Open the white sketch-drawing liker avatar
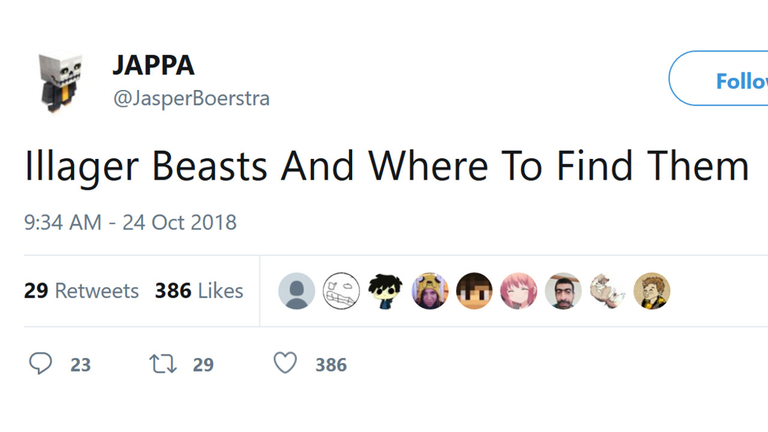 [x=341, y=291]
